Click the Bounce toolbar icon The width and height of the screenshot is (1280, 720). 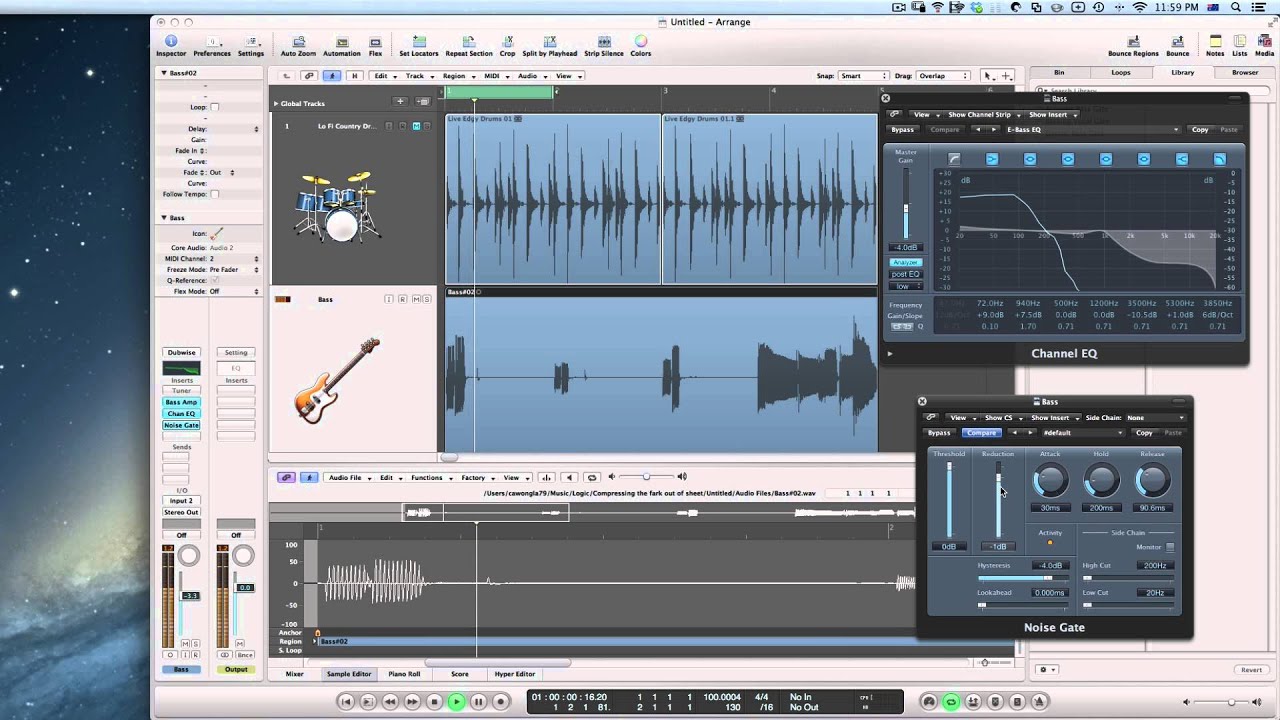coord(1177,46)
